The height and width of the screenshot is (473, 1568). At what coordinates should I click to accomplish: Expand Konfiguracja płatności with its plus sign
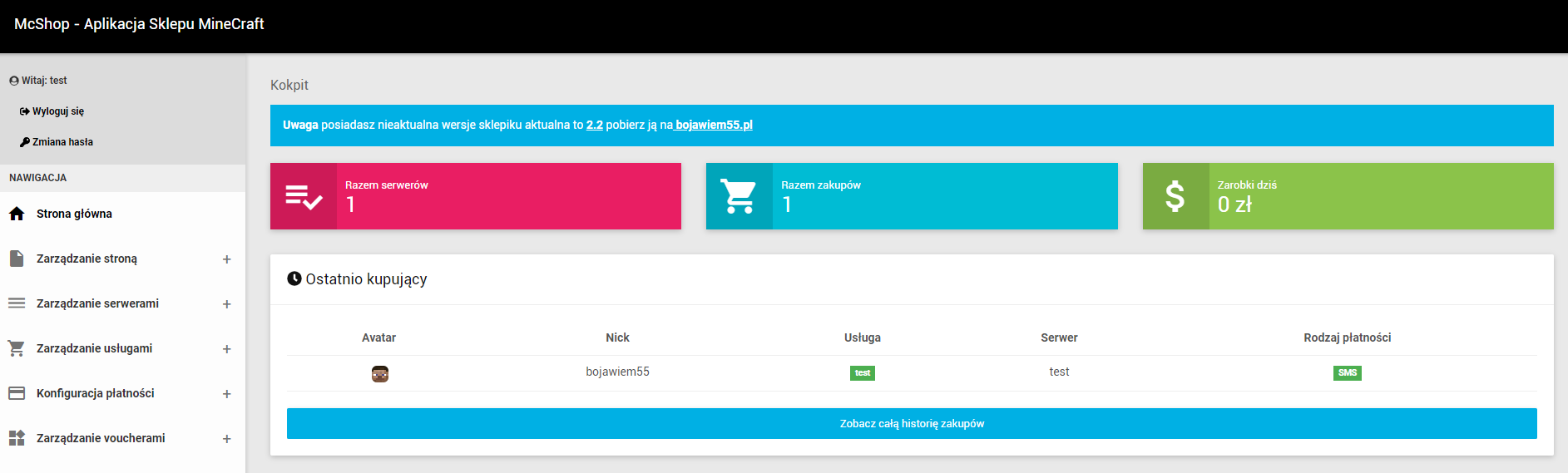pyautogui.click(x=226, y=394)
